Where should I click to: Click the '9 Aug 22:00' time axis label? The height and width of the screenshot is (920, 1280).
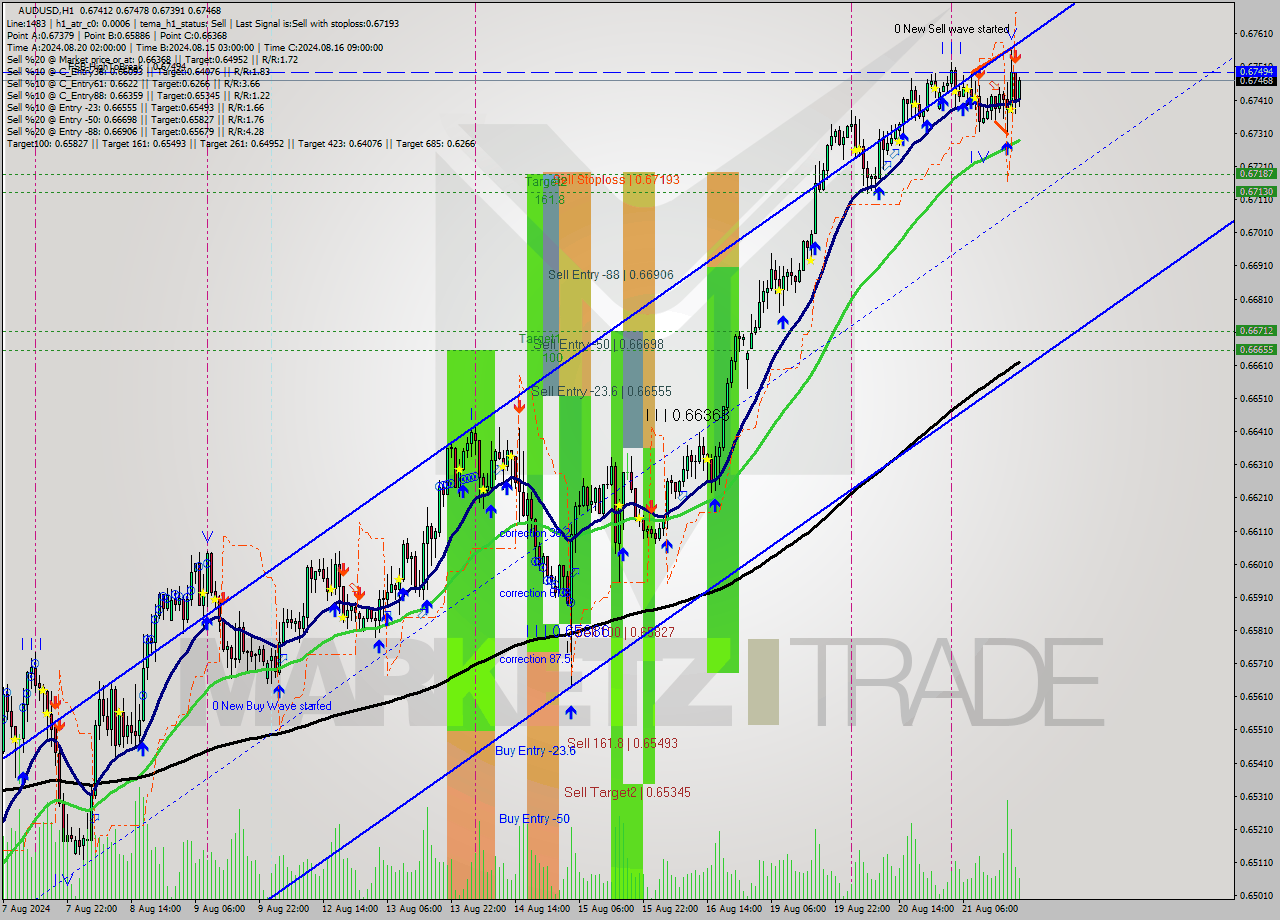285,909
